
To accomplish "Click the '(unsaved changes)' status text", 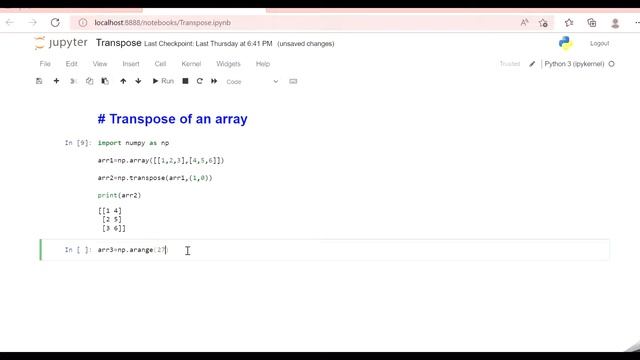I will click(x=306, y=44).
